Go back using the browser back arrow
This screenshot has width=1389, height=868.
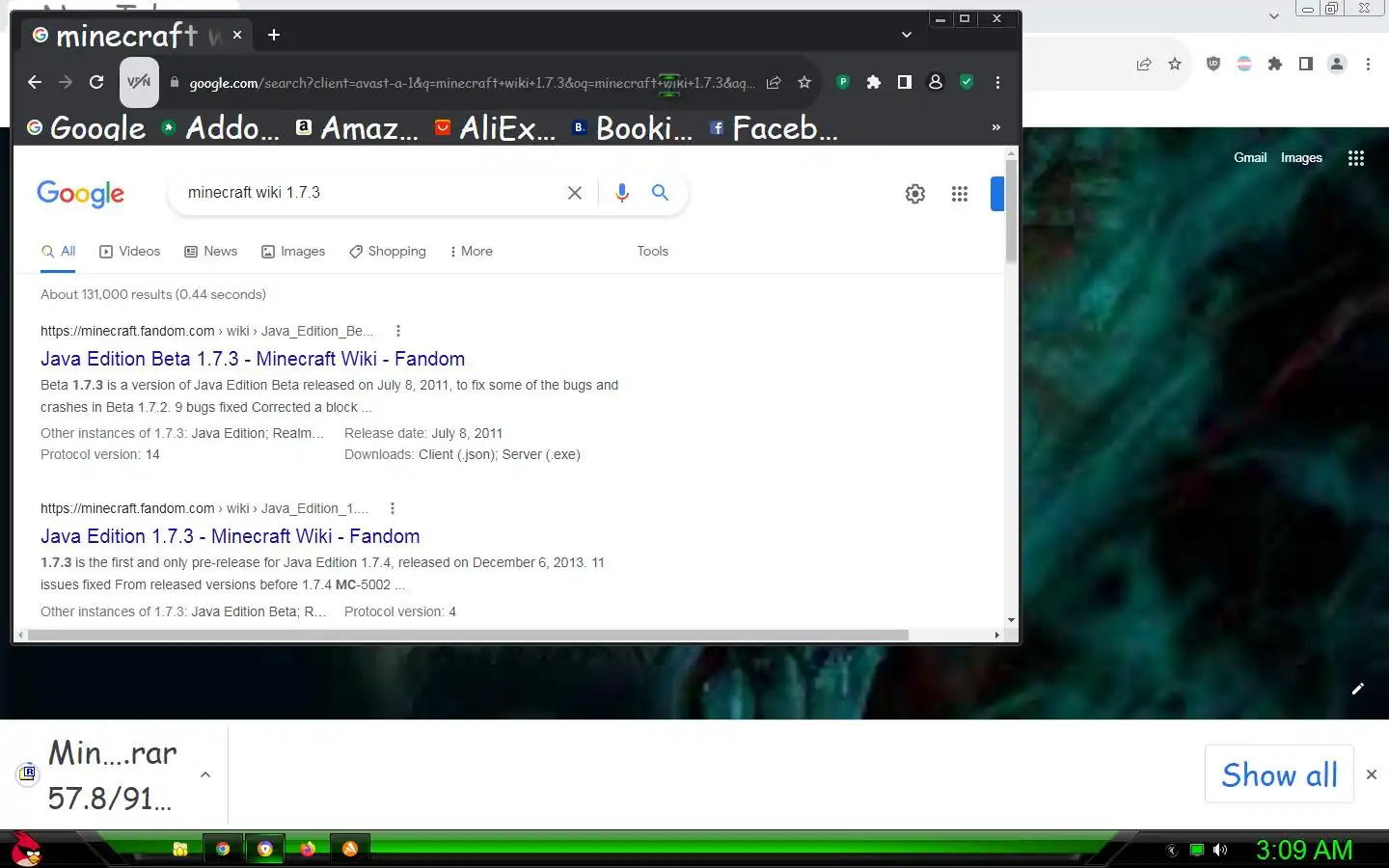click(x=35, y=83)
